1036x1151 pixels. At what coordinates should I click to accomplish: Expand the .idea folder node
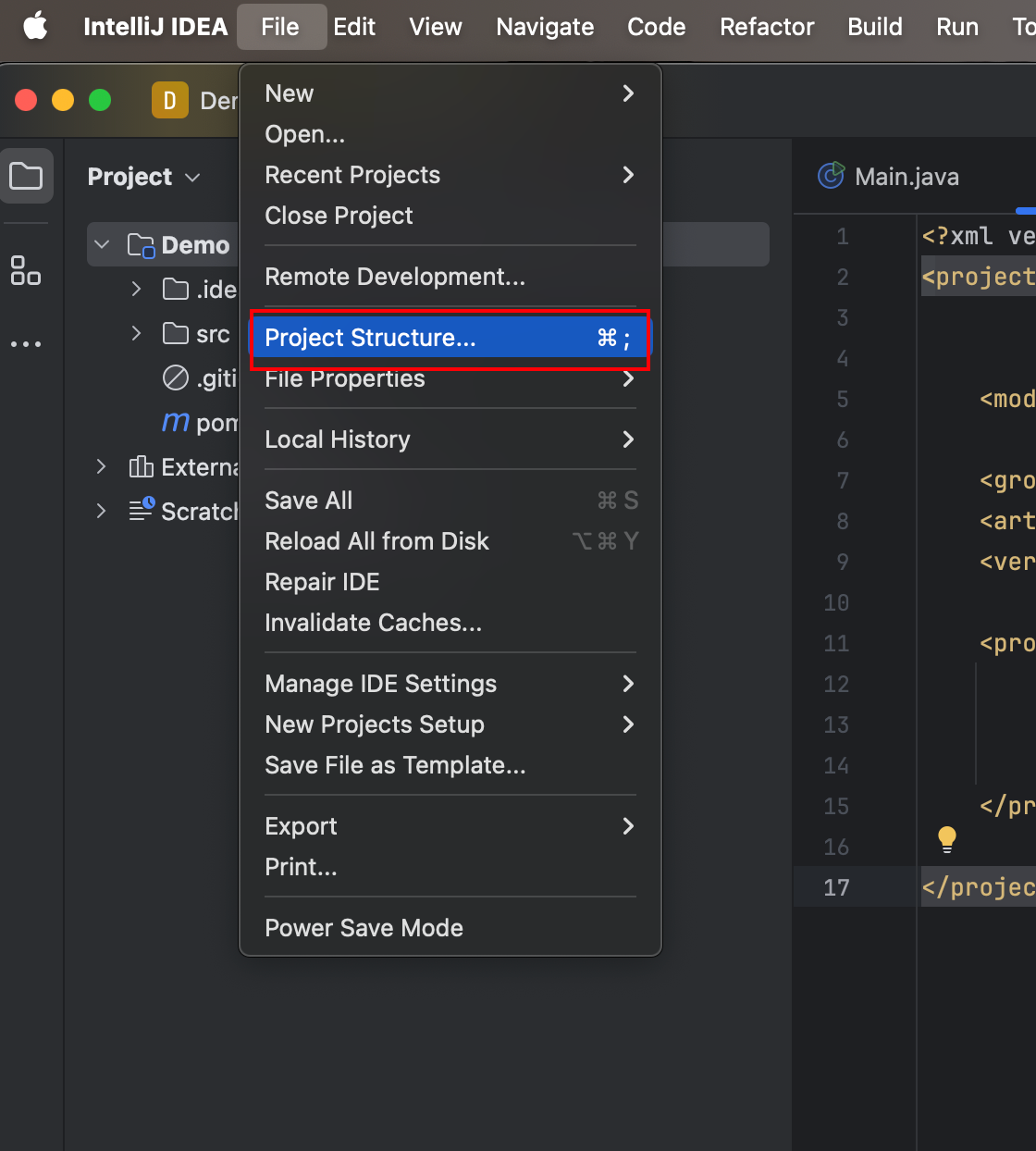136,290
